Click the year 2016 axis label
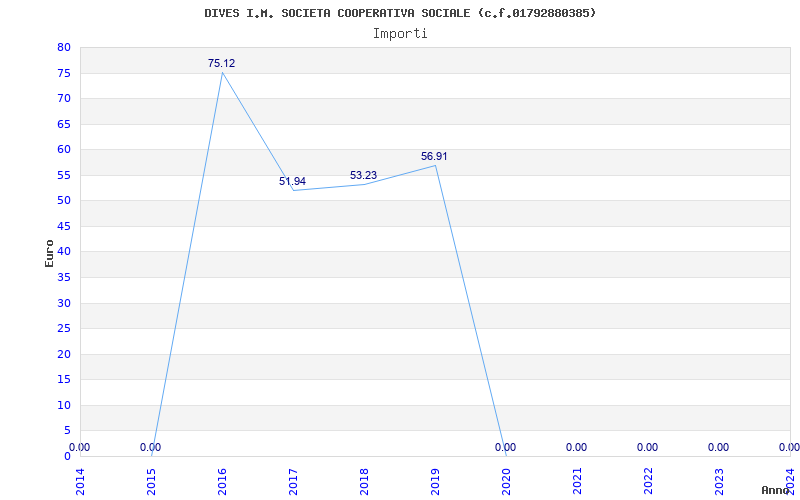Image resolution: width=800 pixels, height=500 pixels. coord(222,482)
